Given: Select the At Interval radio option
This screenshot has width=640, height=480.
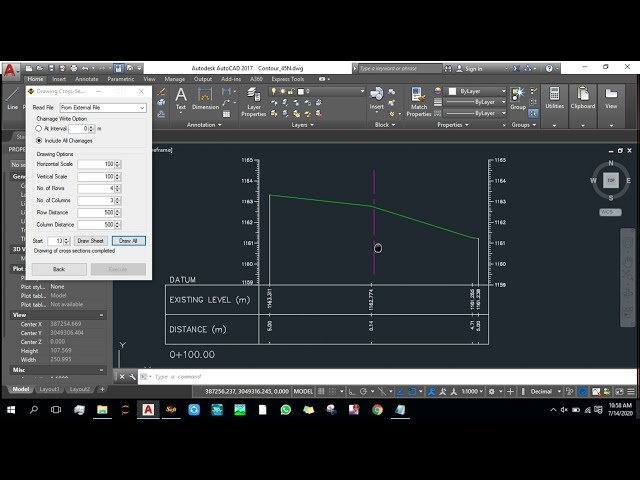Looking at the screenshot, I should click(x=40, y=128).
